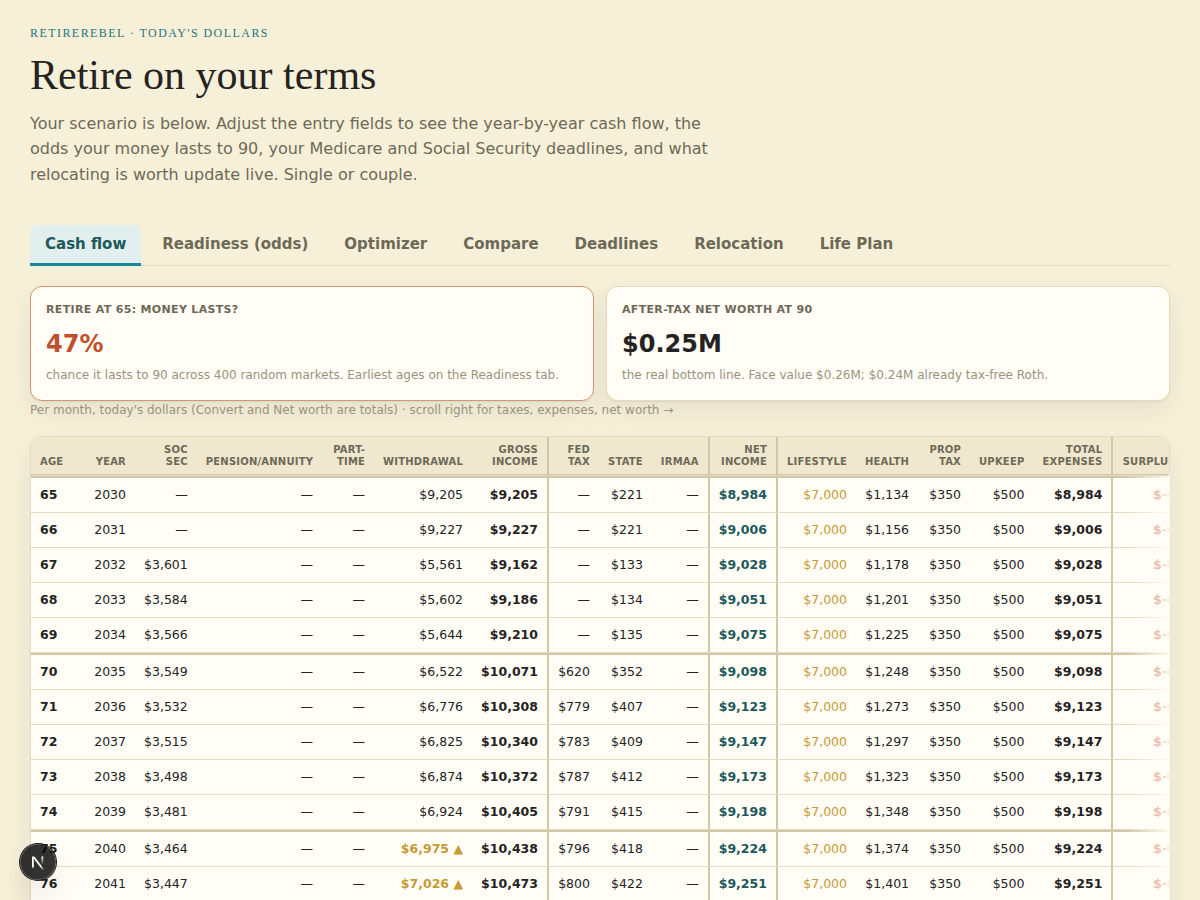Go to the Optimizer tab

coord(386,244)
